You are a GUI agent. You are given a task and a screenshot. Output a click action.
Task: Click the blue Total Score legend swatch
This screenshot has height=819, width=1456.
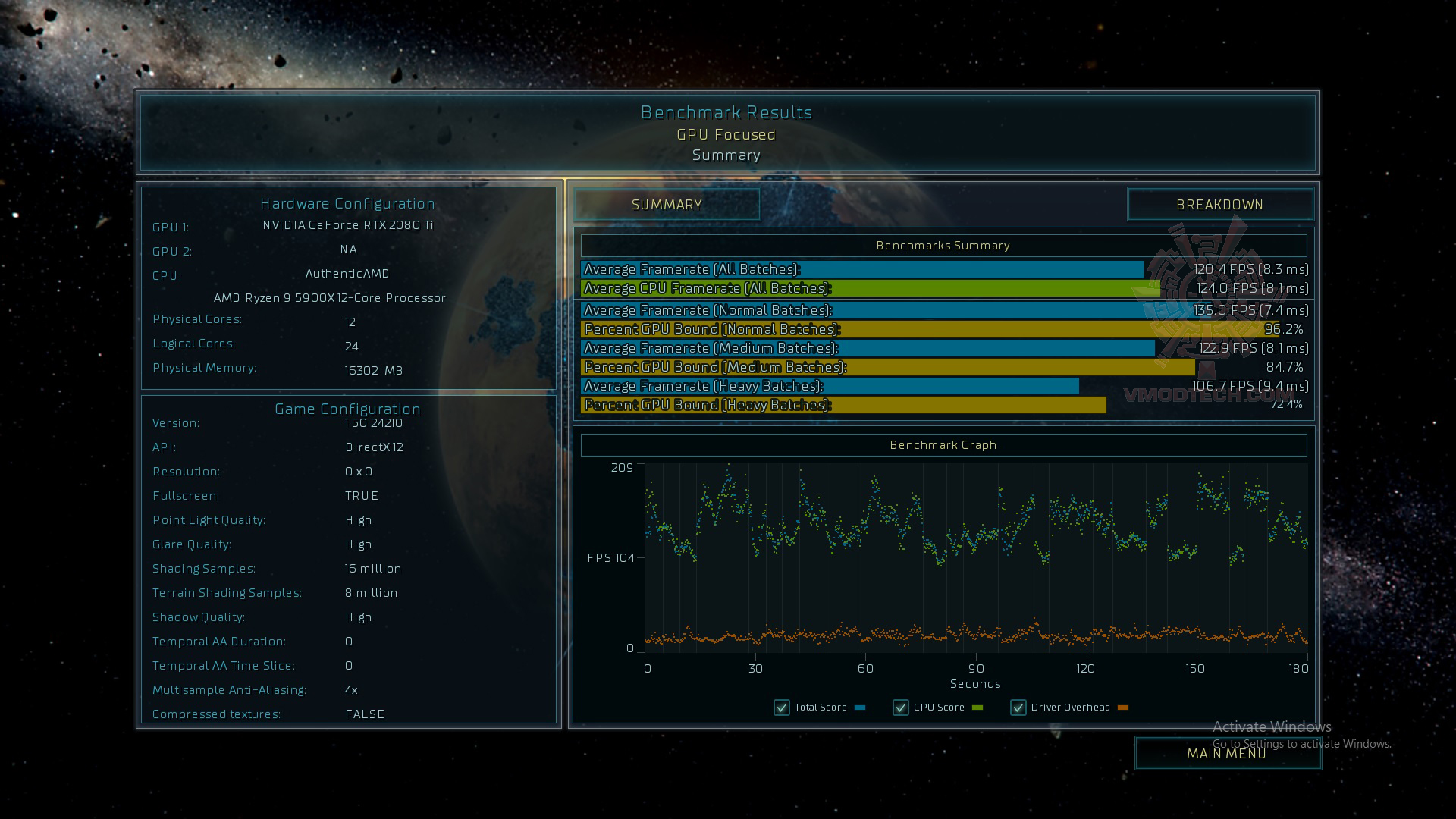(860, 708)
